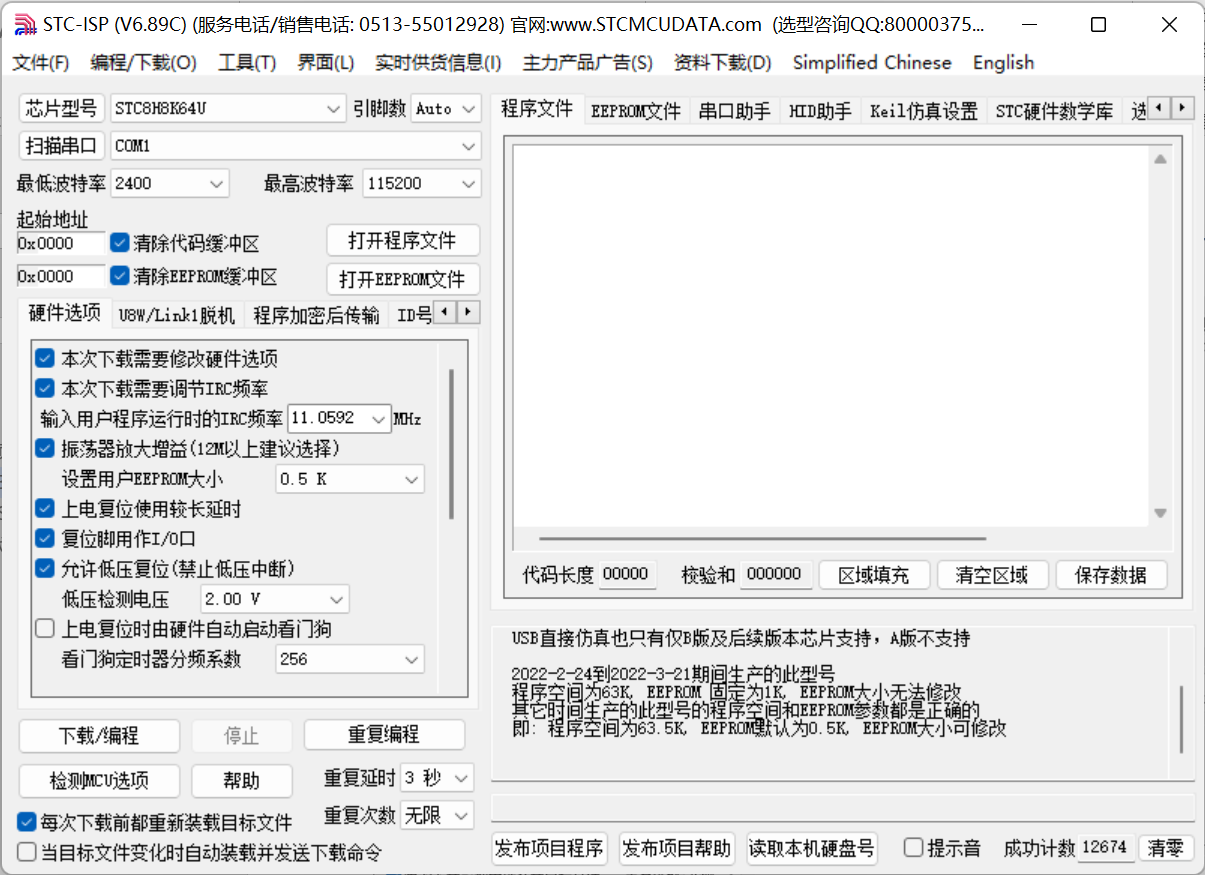Open 编程/下载(O) menu
Screen dimensions: 1205x875
pyautogui.click(x=144, y=63)
